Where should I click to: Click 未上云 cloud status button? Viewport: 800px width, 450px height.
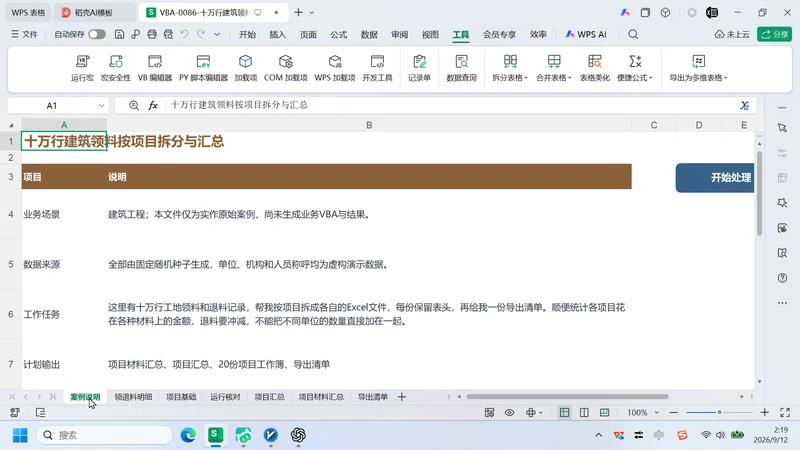click(x=732, y=34)
